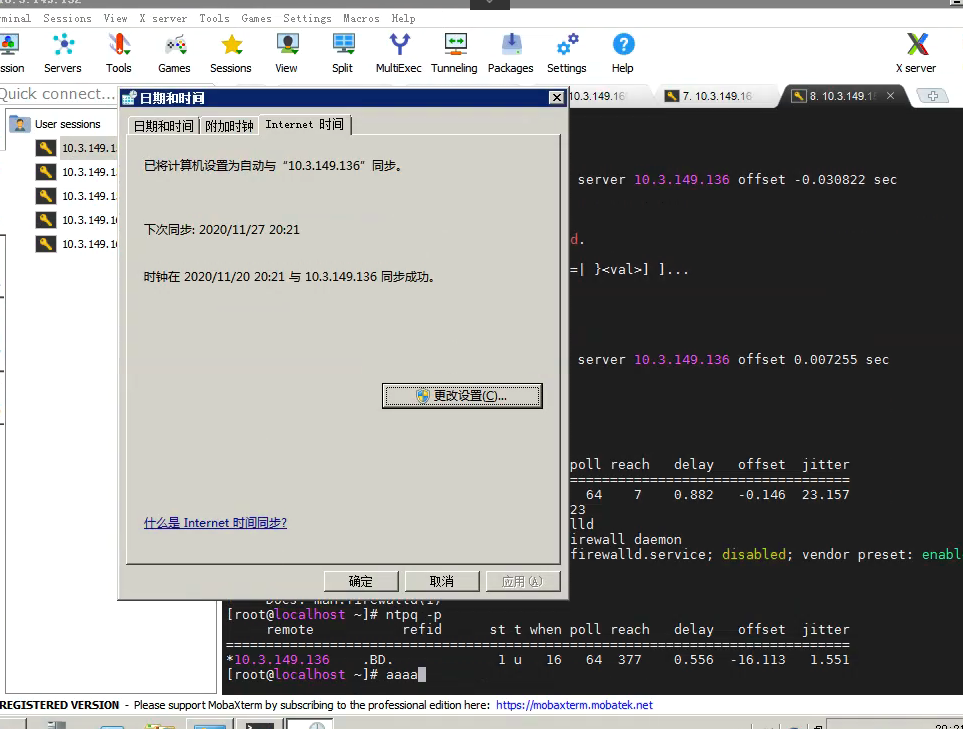Screen dimensions: 963x729
Task: Switch to terminal tab 7. 10.3.149.16
Action: click(716, 96)
